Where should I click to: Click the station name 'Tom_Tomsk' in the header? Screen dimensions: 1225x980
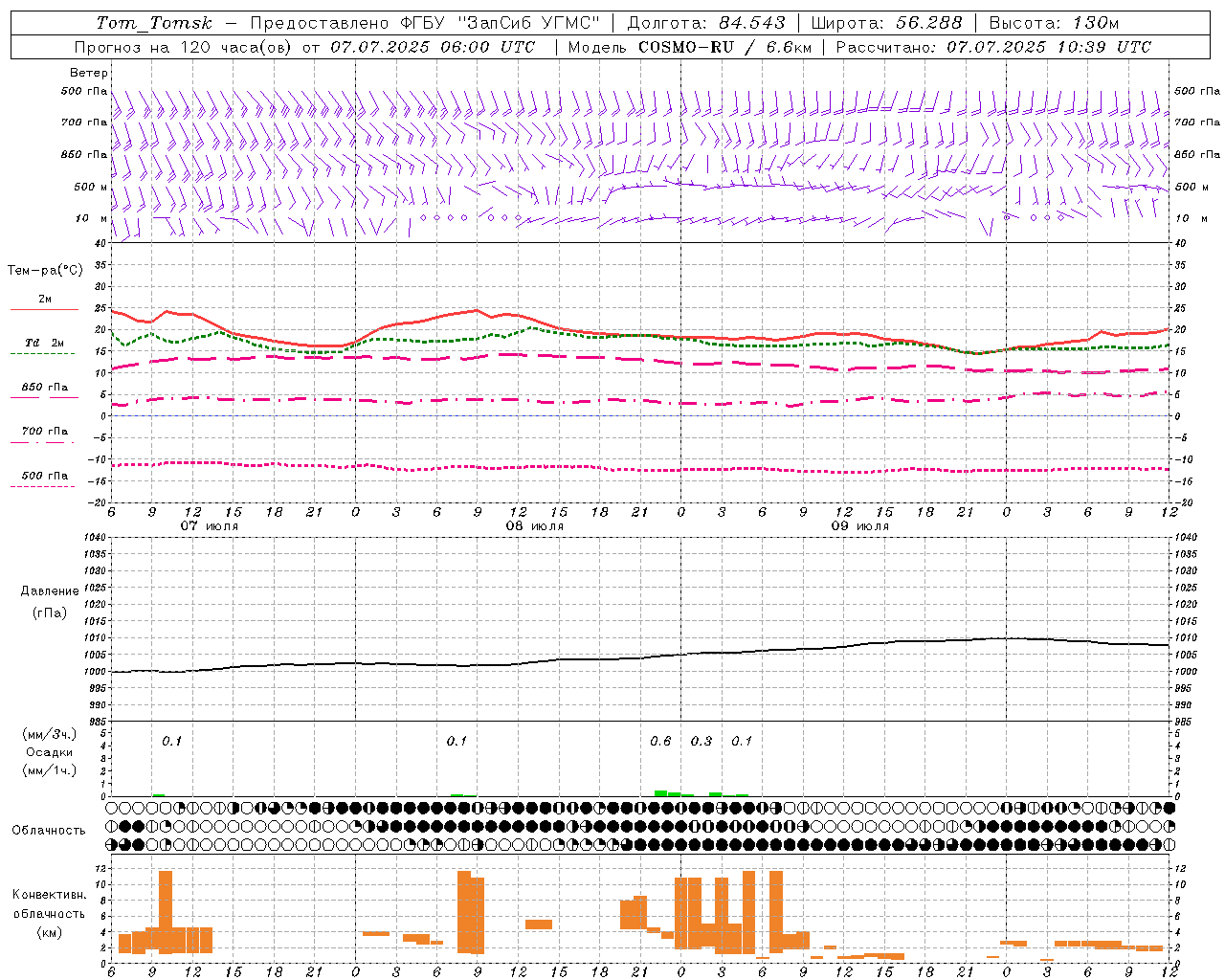[x=154, y=23]
